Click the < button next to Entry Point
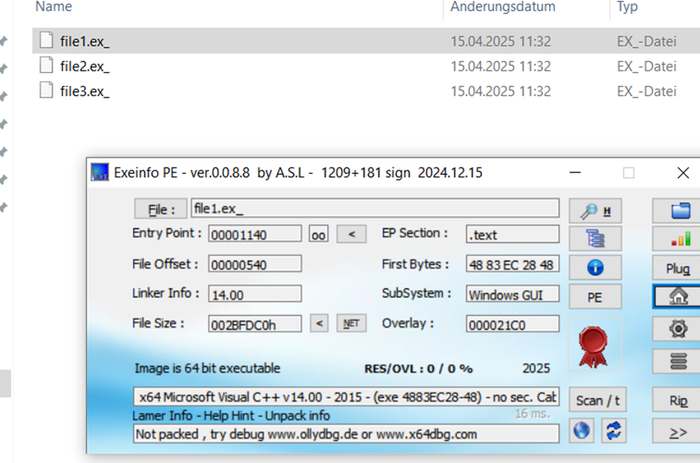The image size is (700, 463). (x=351, y=234)
